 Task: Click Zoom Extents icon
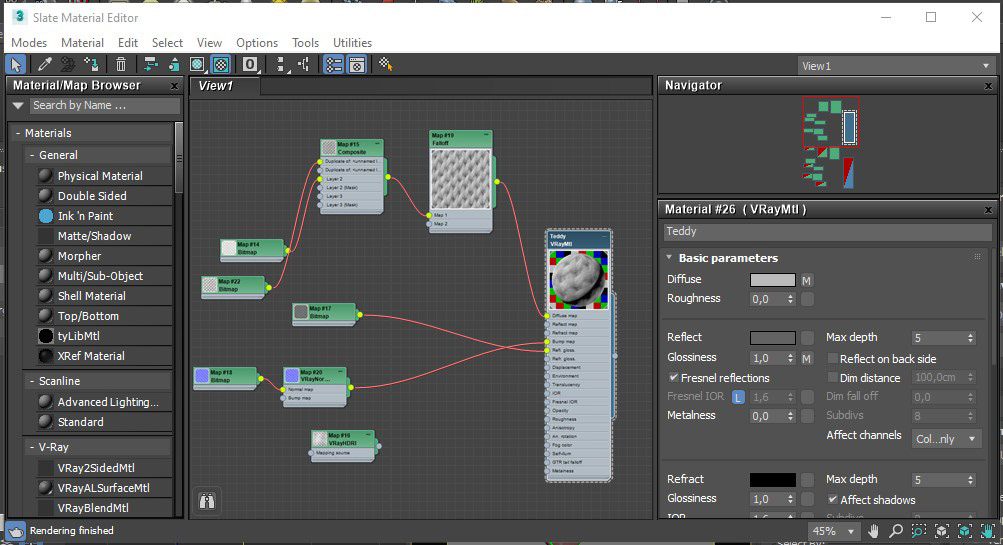(942, 531)
